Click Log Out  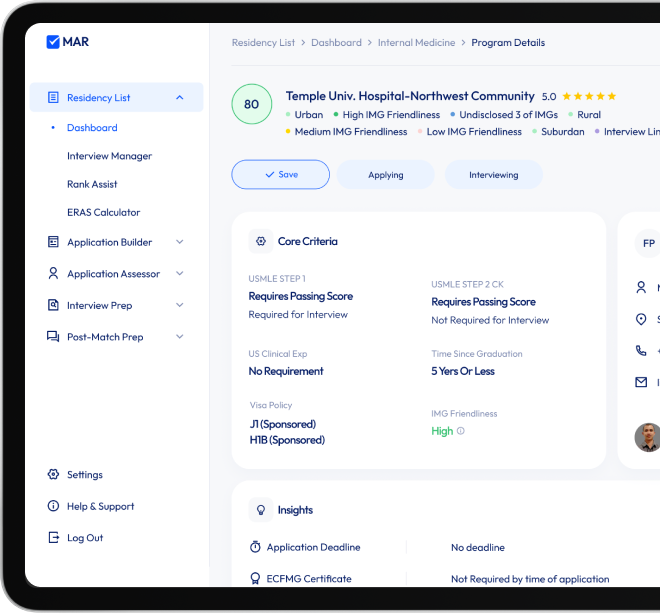pyautogui.click(x=85, y=538)
